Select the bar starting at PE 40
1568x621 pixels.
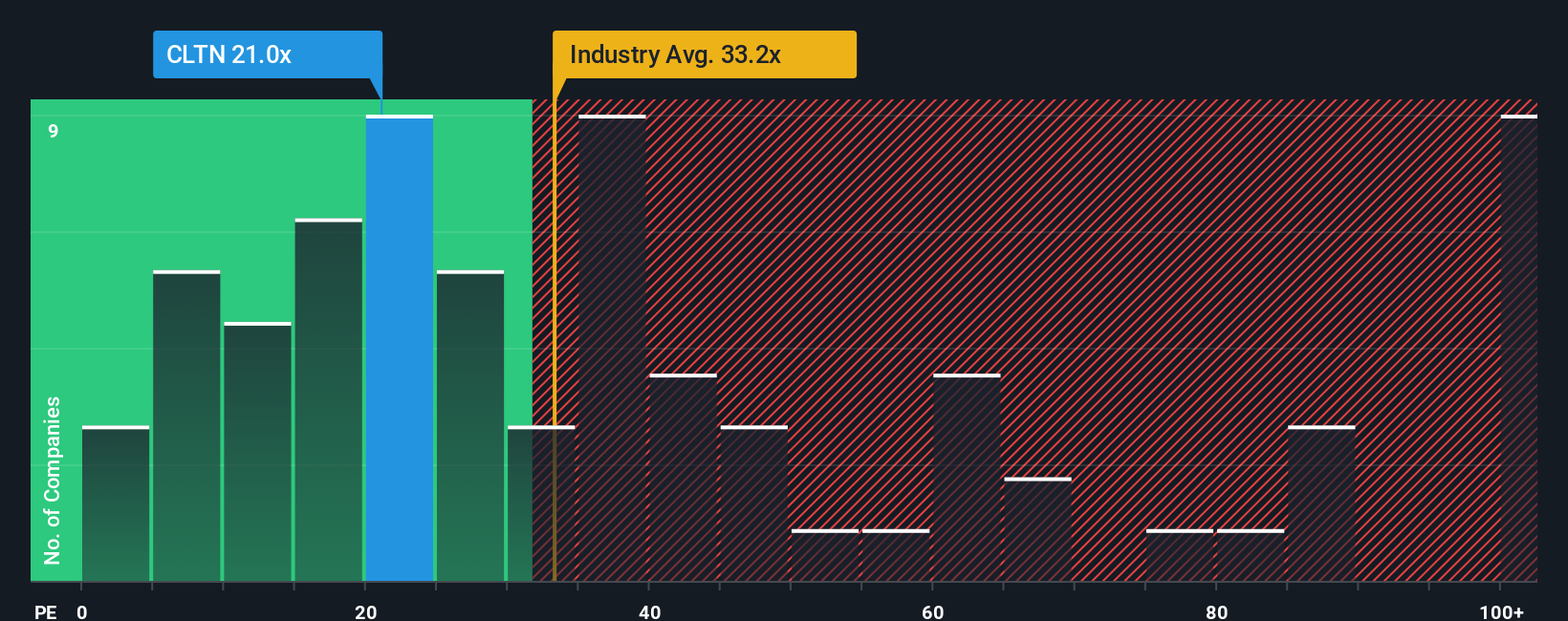point(683,478)
